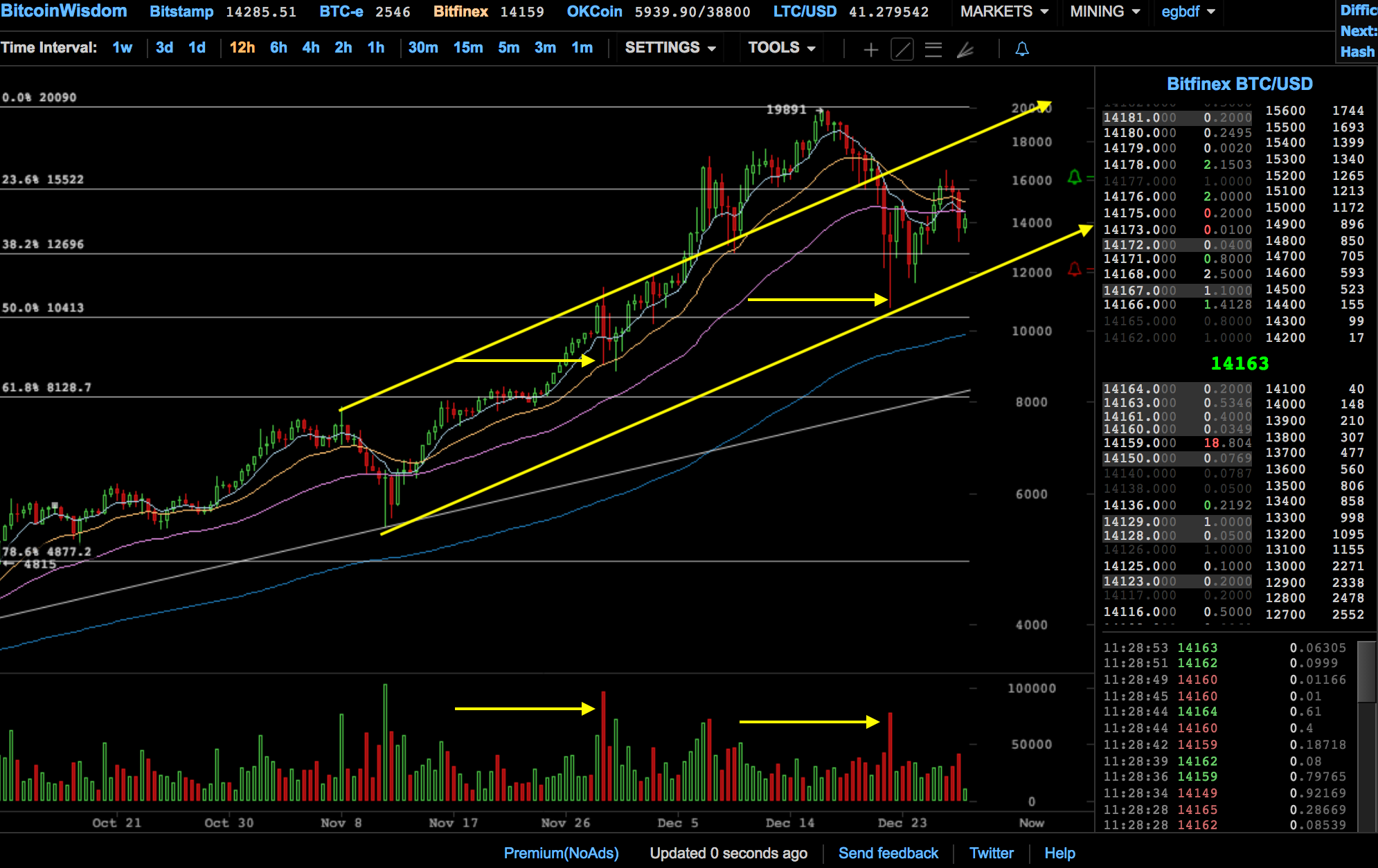Select the trend line drawing tool

coord(902,49)
